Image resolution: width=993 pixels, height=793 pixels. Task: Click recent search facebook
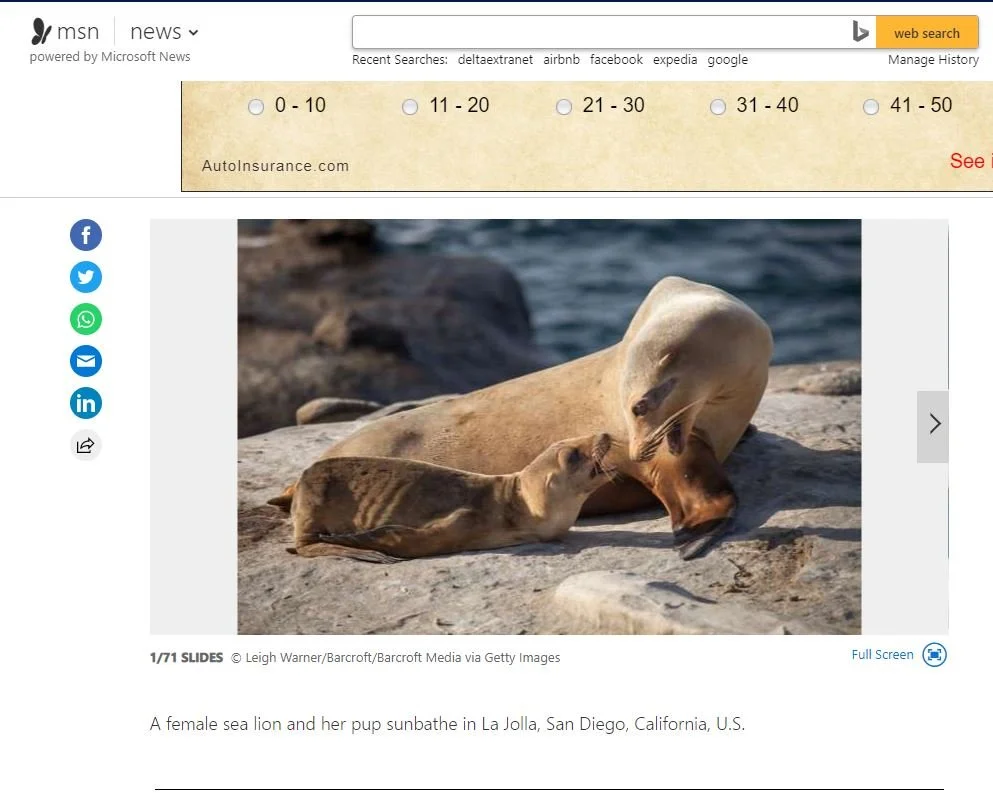pyautogui.click(x=616, y=60)
